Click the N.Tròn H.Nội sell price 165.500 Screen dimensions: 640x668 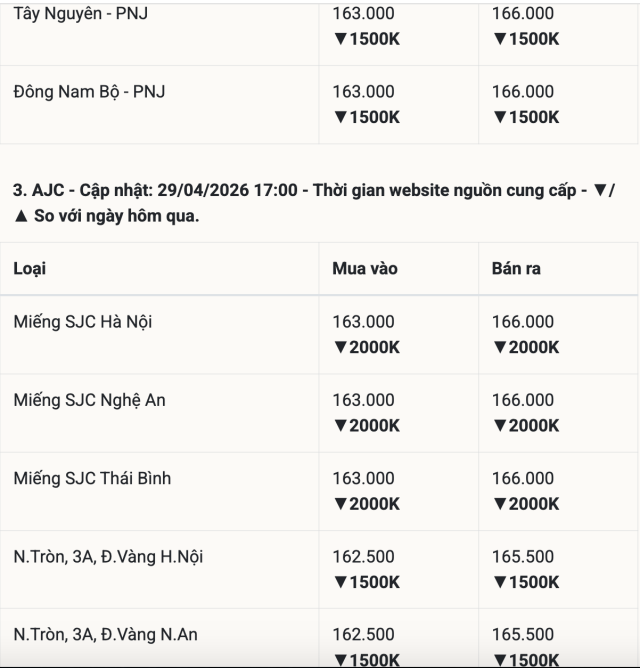tap(522, 556)
